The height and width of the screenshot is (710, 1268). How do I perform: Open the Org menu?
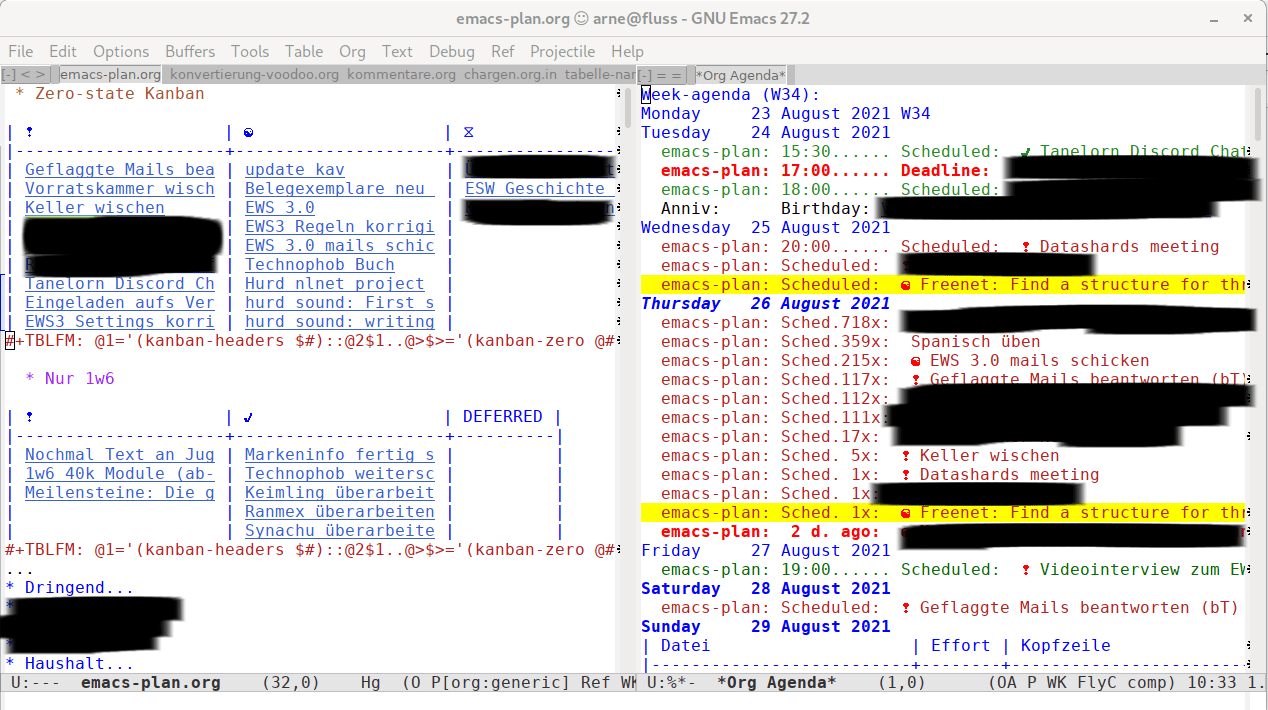(x=352, y=51)
